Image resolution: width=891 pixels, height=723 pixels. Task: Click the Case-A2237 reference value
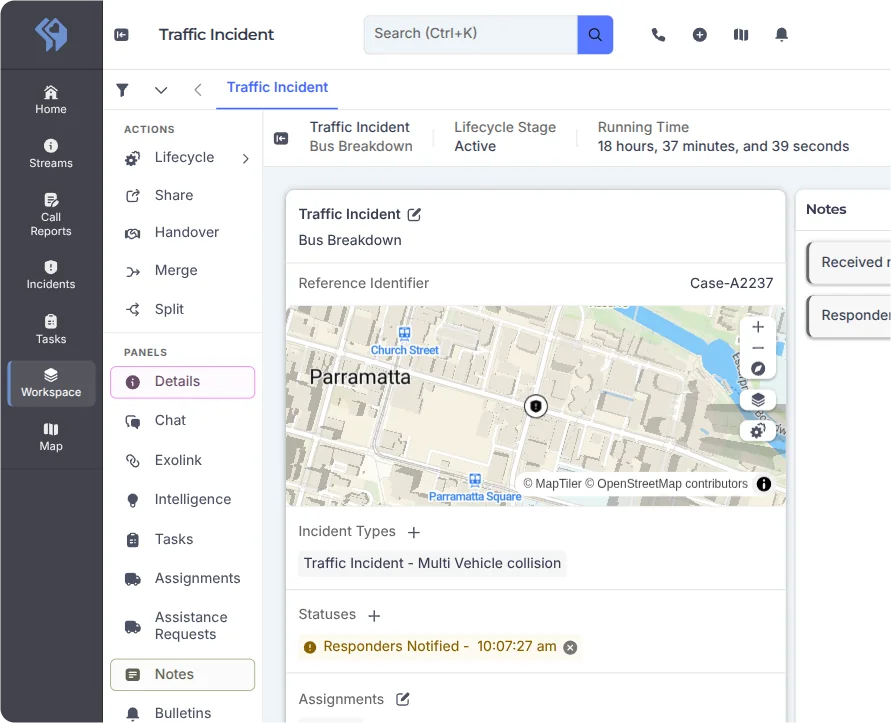(731, 283)
